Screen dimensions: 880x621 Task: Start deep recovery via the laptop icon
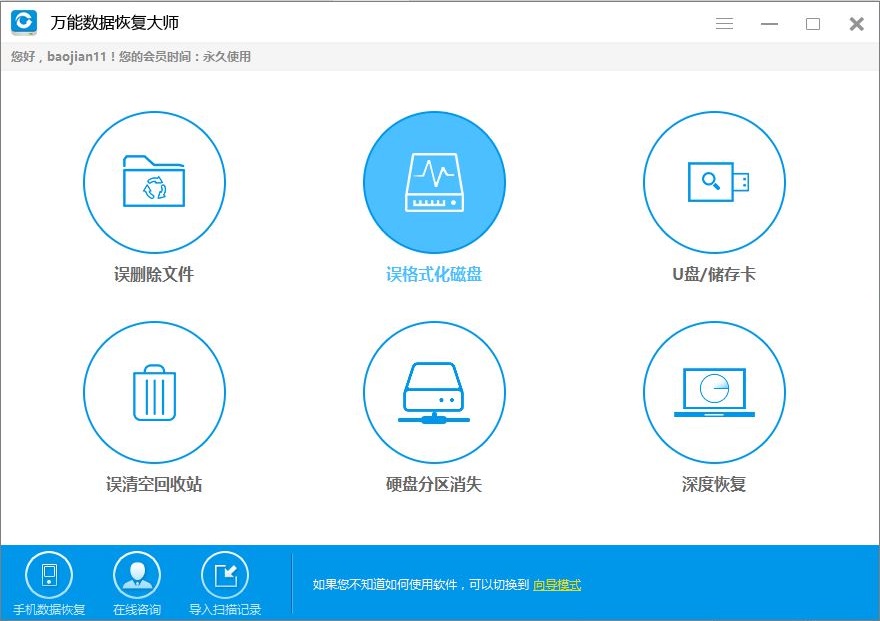coord(714,392)
